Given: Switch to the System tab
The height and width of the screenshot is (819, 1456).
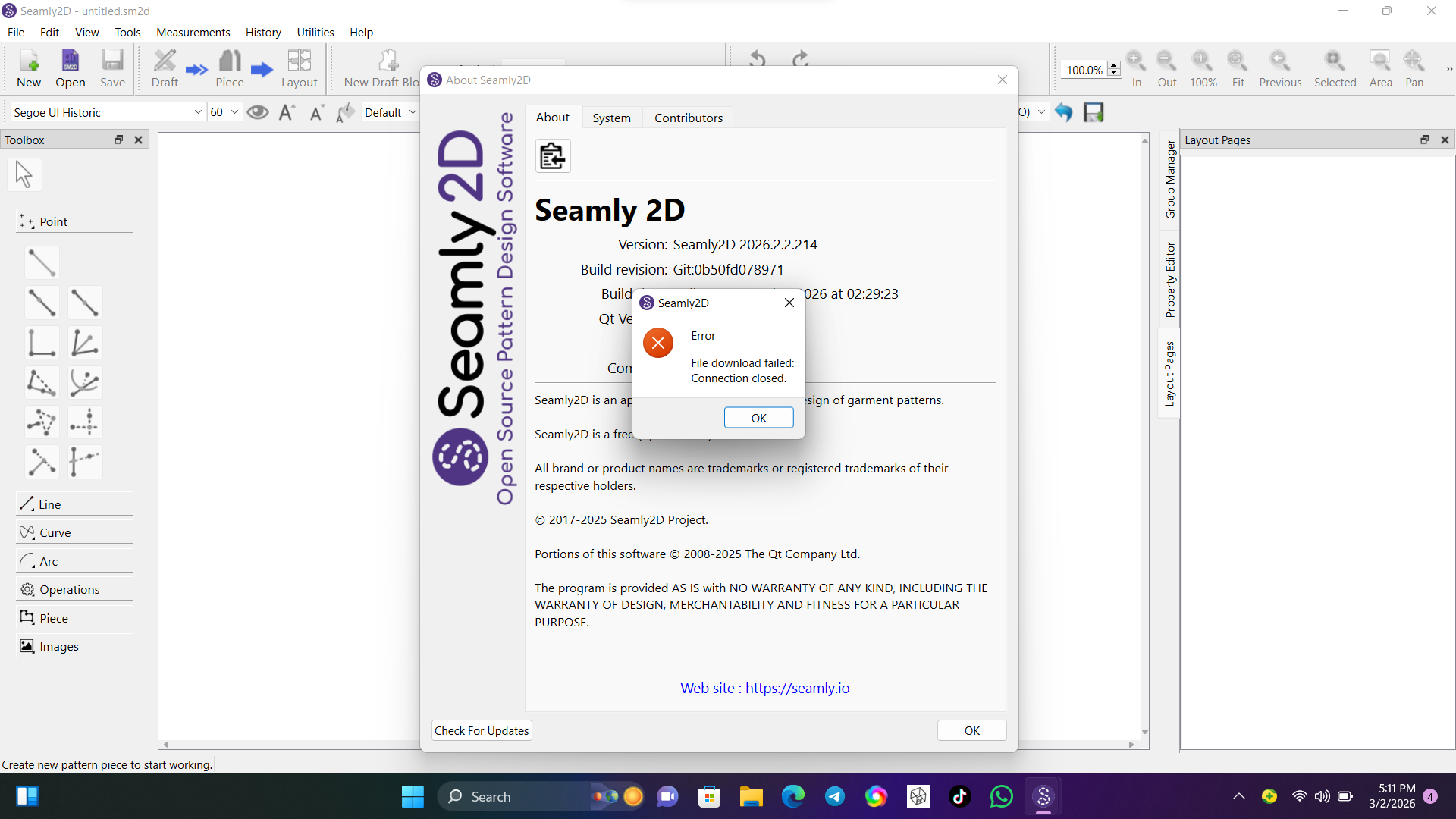Looking at the screenshot, I should click(611, 118).
